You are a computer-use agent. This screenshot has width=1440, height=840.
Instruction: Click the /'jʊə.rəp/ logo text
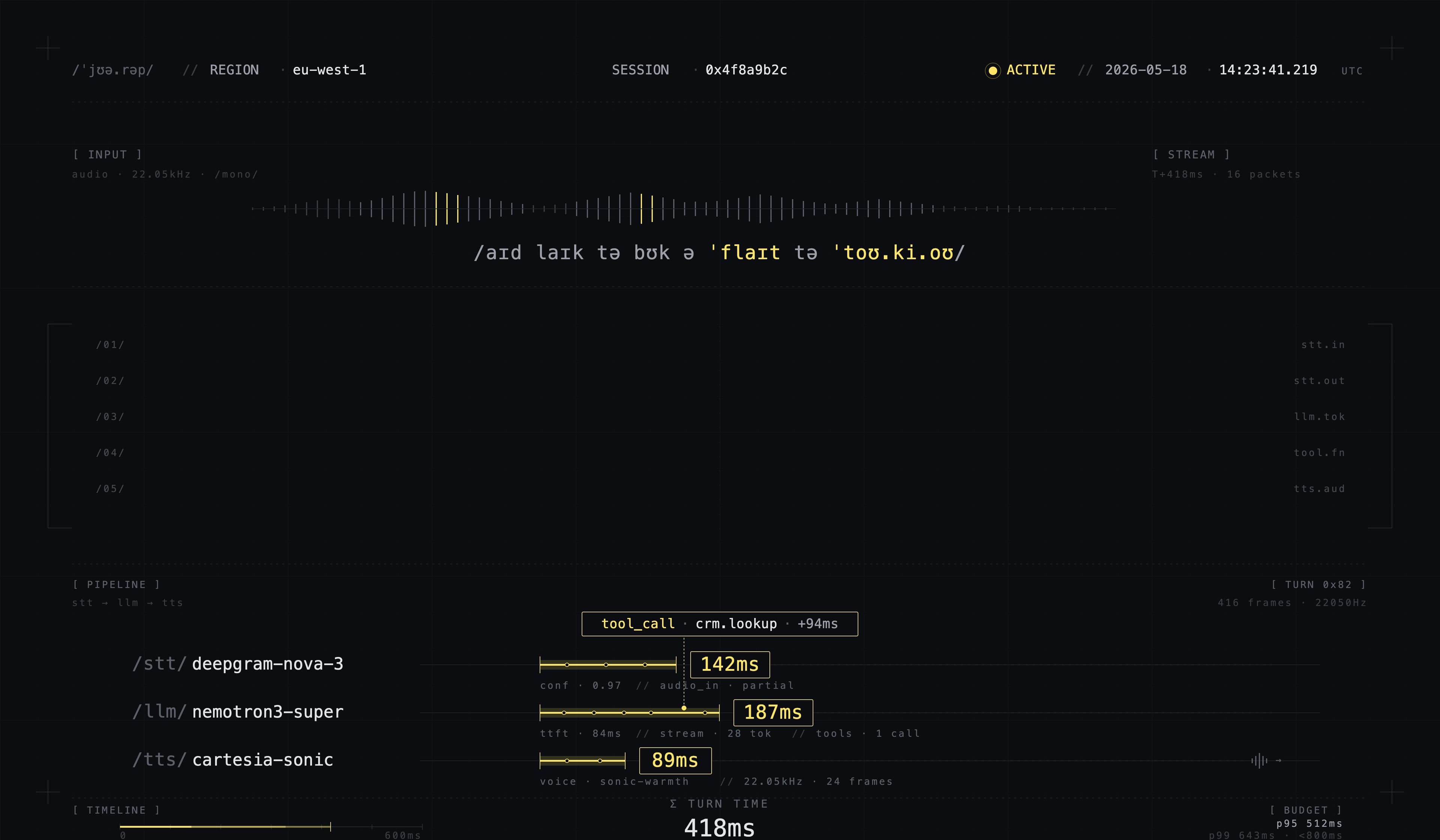click(112, 70)
